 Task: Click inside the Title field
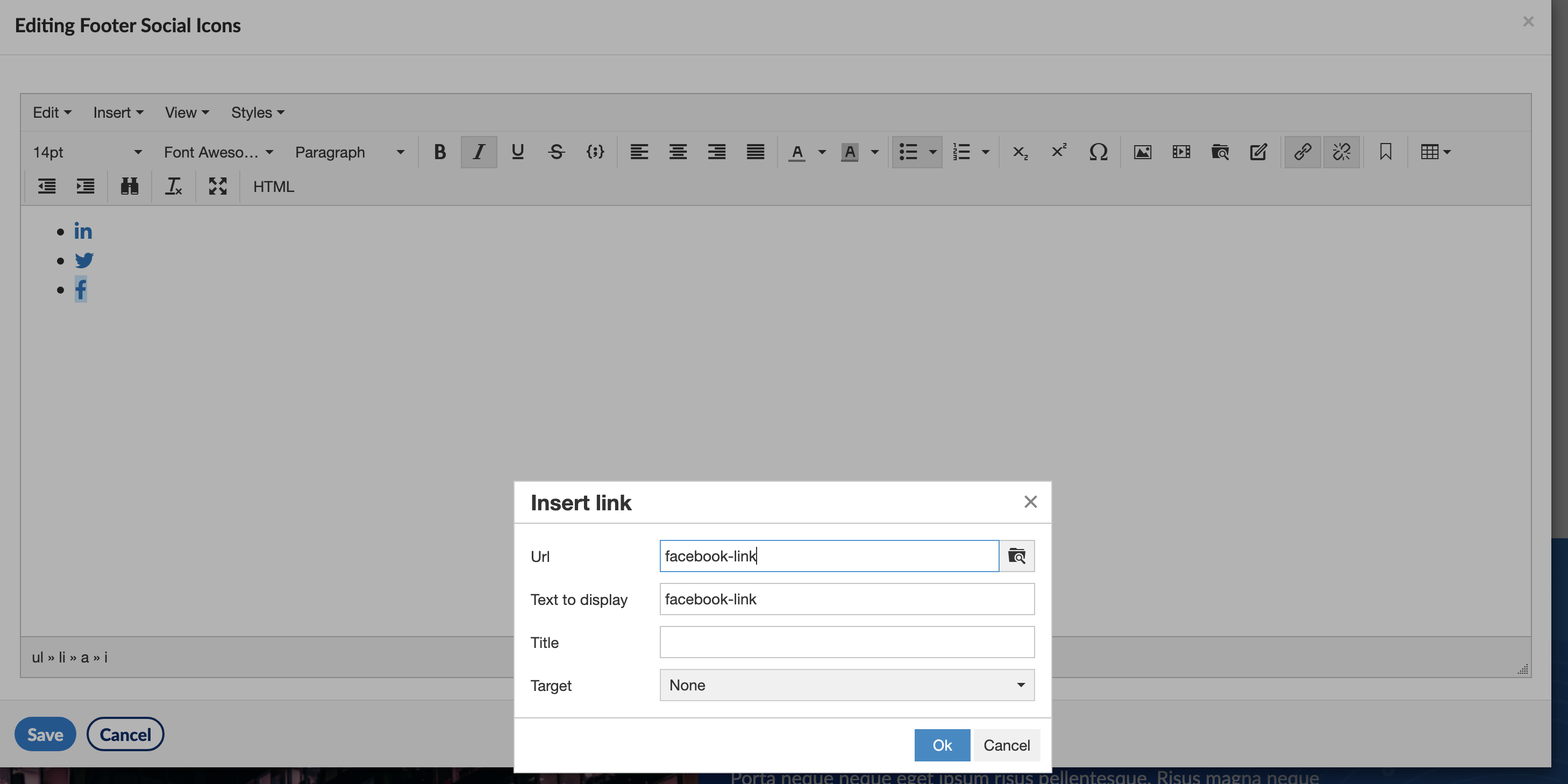click(845, 642)
